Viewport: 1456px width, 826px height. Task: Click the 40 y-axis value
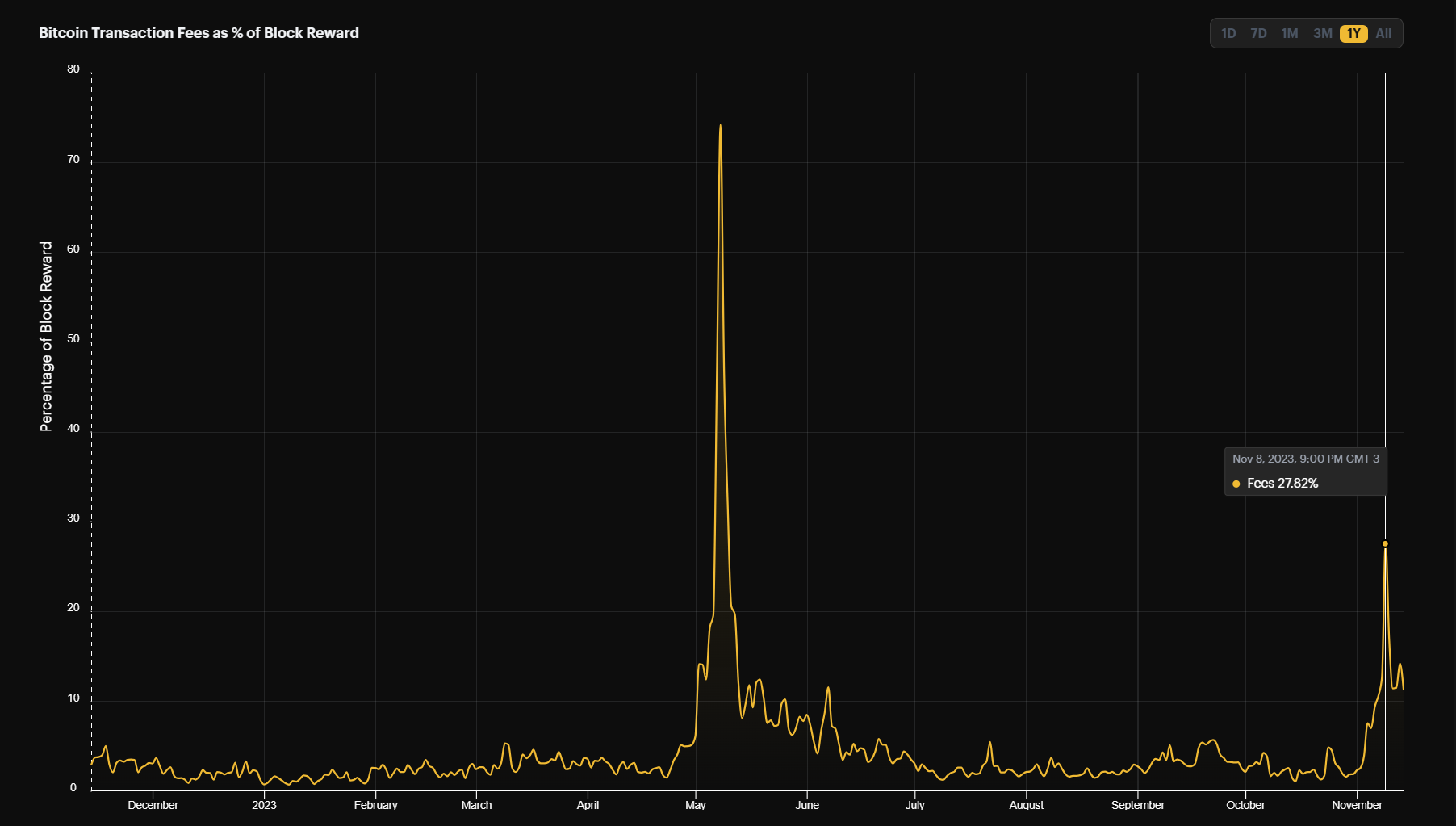coord(73,429)
